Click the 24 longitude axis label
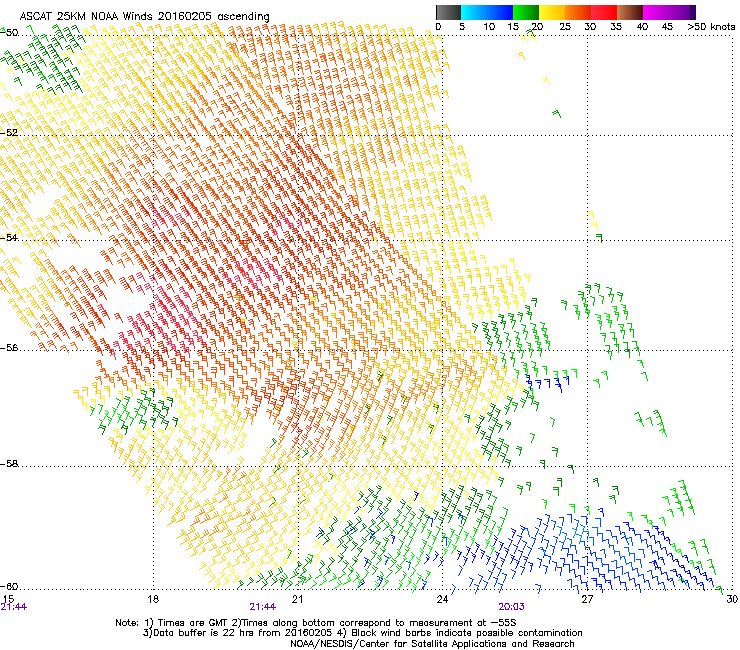This screenshot has height=650, width=740. click(x=442, y=599)
